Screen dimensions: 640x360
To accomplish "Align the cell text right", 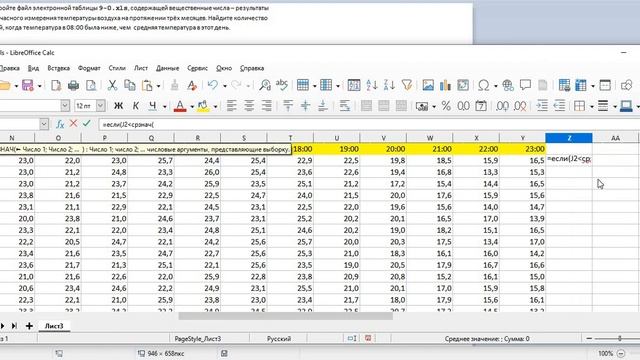I will click(x=267, y=106).
